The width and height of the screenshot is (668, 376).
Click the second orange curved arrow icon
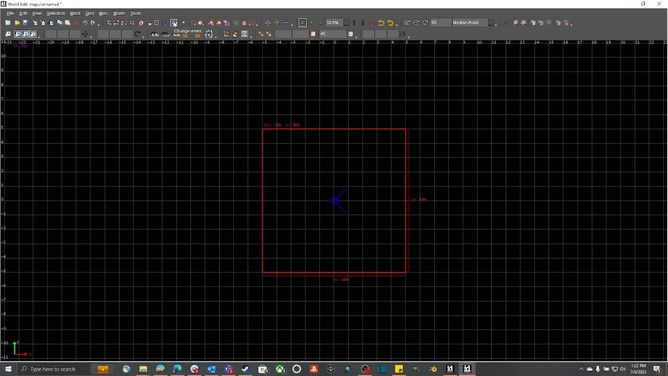(390, 23)
